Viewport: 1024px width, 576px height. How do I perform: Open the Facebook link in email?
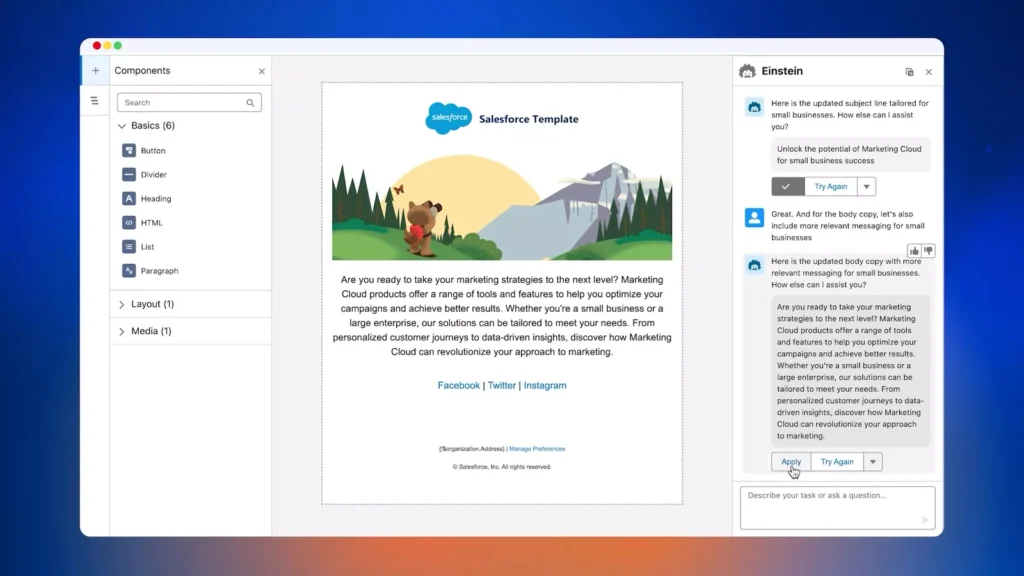(x=458, y=386)
